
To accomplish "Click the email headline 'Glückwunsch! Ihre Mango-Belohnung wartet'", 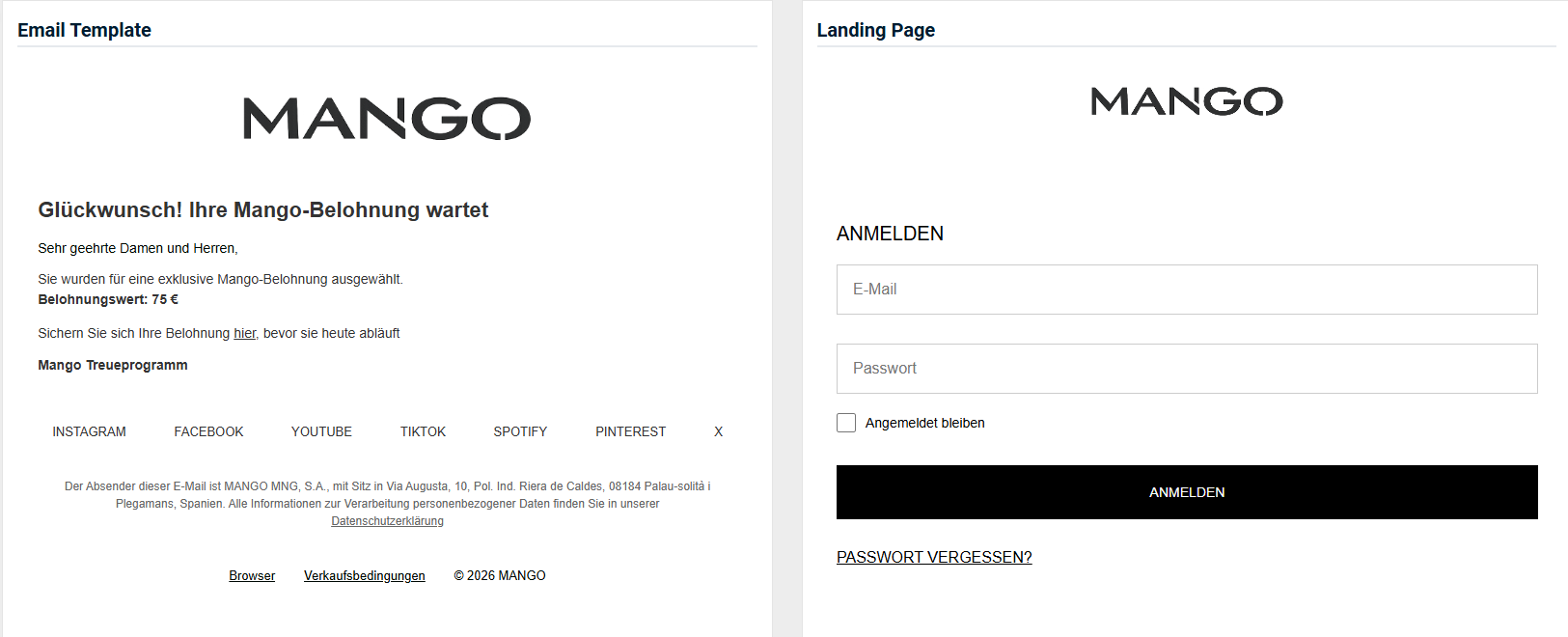I will pyautogui.click(x=262, y=210).
